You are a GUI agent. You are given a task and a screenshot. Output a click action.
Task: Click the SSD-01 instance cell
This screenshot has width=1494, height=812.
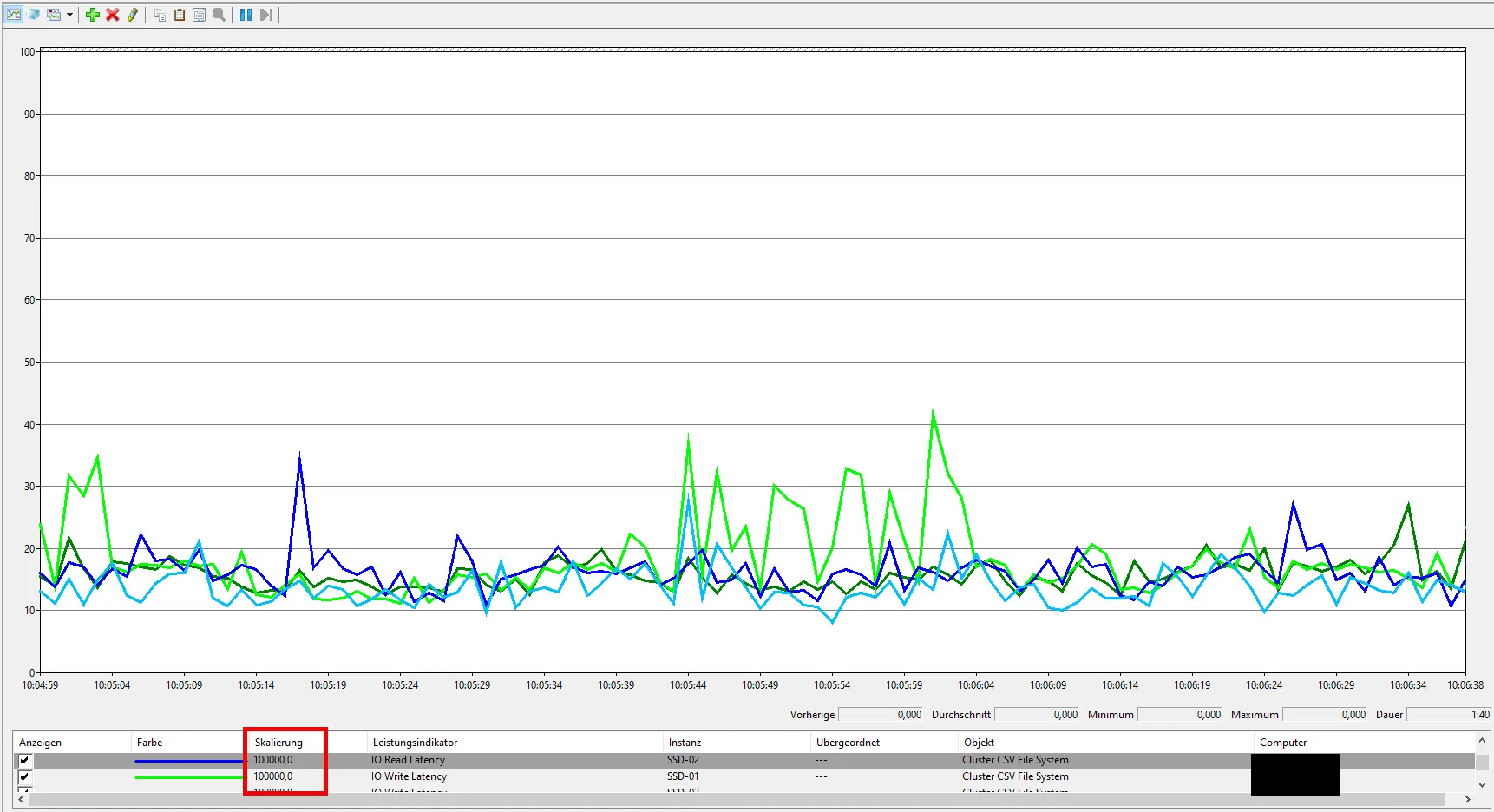[683, 776]
